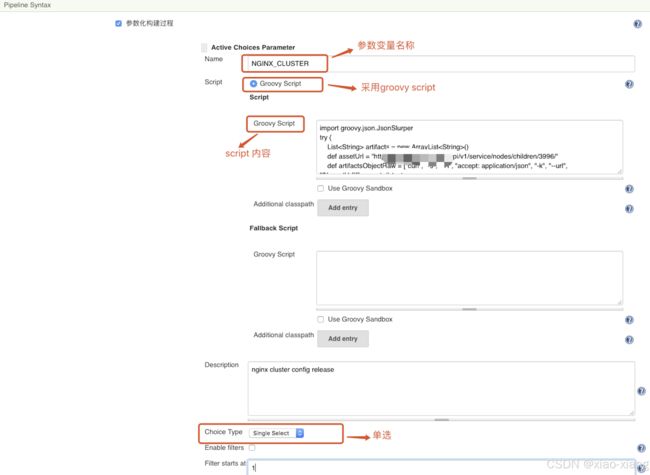Click corner resize grip of Script textarea

tap(620, 171)
